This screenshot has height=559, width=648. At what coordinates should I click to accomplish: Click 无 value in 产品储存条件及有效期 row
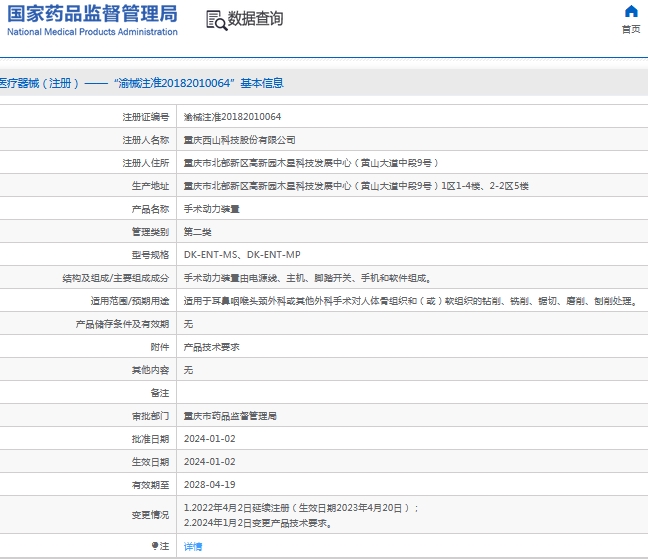point(188,324)
